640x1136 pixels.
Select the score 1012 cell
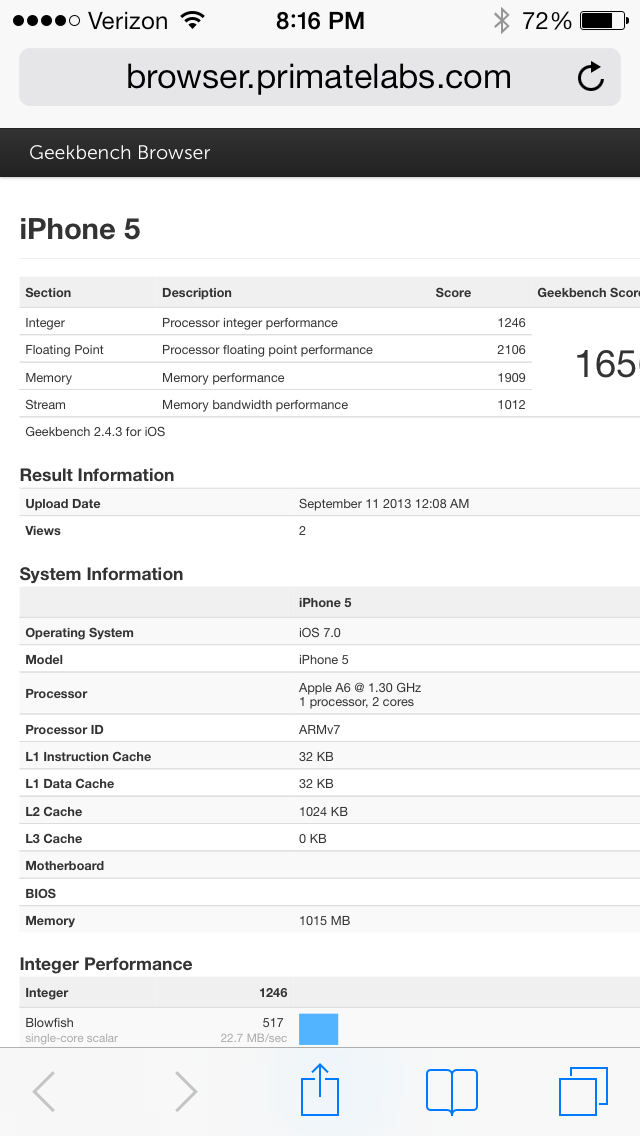pyautogui.click(x=512, y=404)
